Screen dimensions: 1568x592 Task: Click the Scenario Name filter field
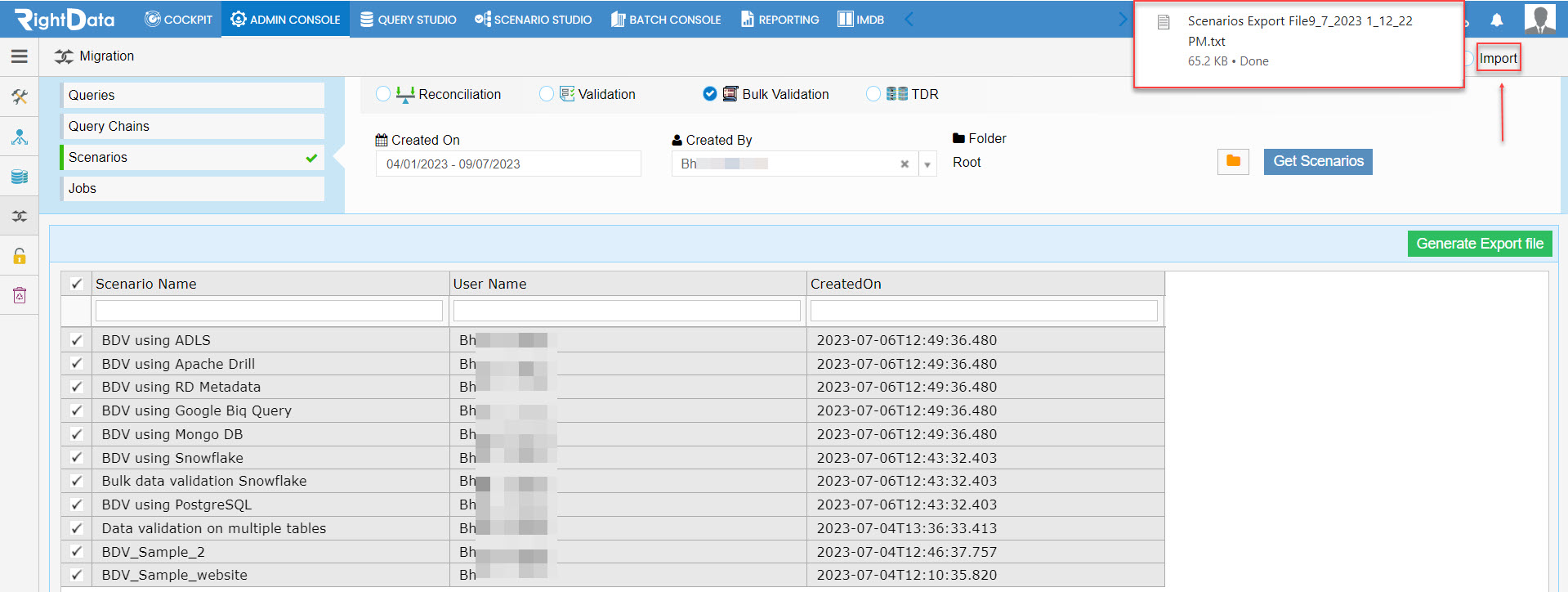269,311
